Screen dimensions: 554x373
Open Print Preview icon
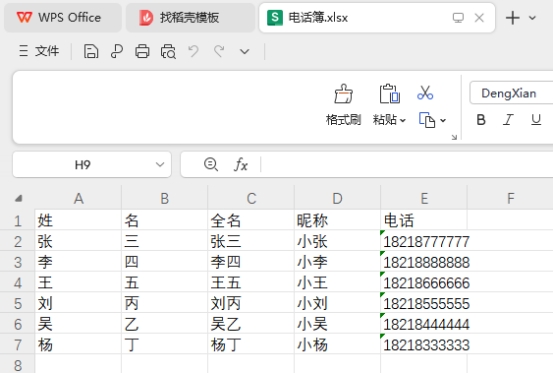click(x=168, y=51)
